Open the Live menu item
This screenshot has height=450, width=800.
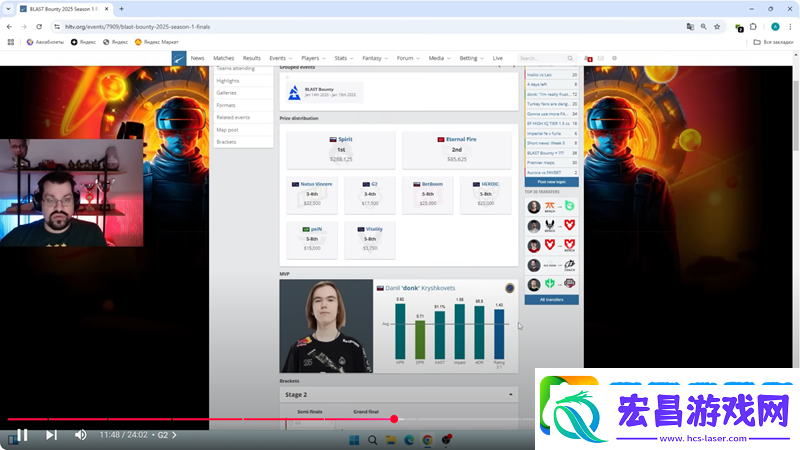click(x=497, y=58)
